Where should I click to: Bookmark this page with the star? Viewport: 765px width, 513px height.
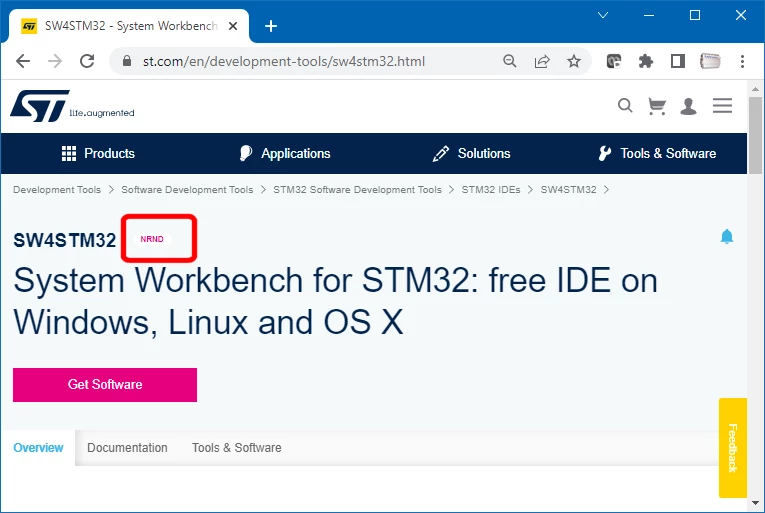pyautogui.click(x=574, y=61)
